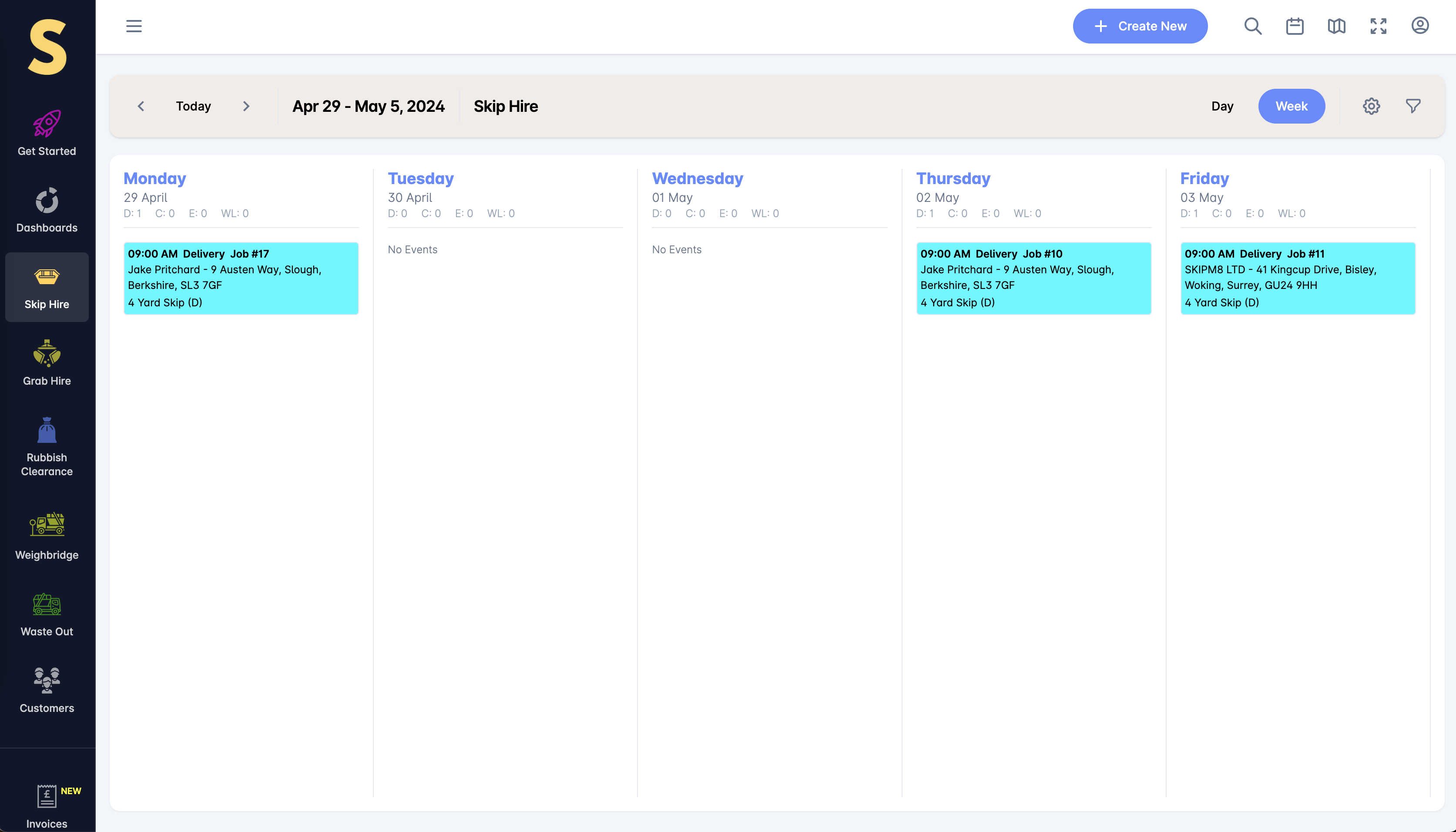Viewport: 1456px width, 832px height.
Task: Click SKIPM8 LTD address in Job #11
Action: pos(1281,277)
